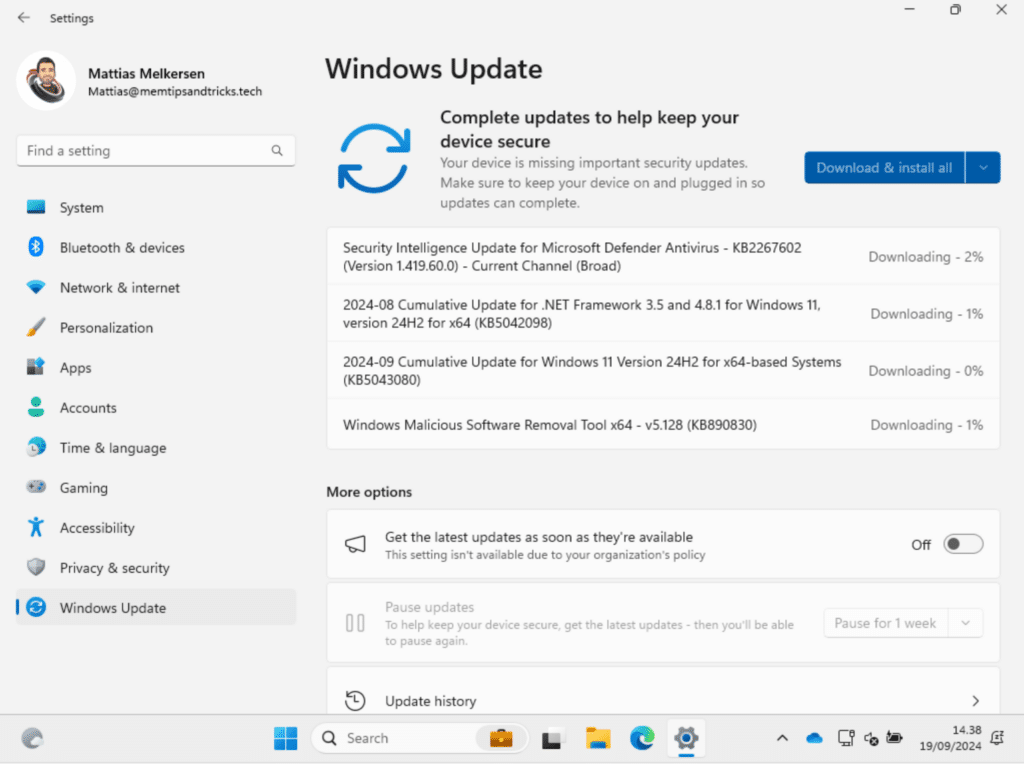Click Cumulative Update KB5043080 row
Image resolution: width=1024 pixels, height=764 pixels.
pyautogui.click(x=663, y=370)
